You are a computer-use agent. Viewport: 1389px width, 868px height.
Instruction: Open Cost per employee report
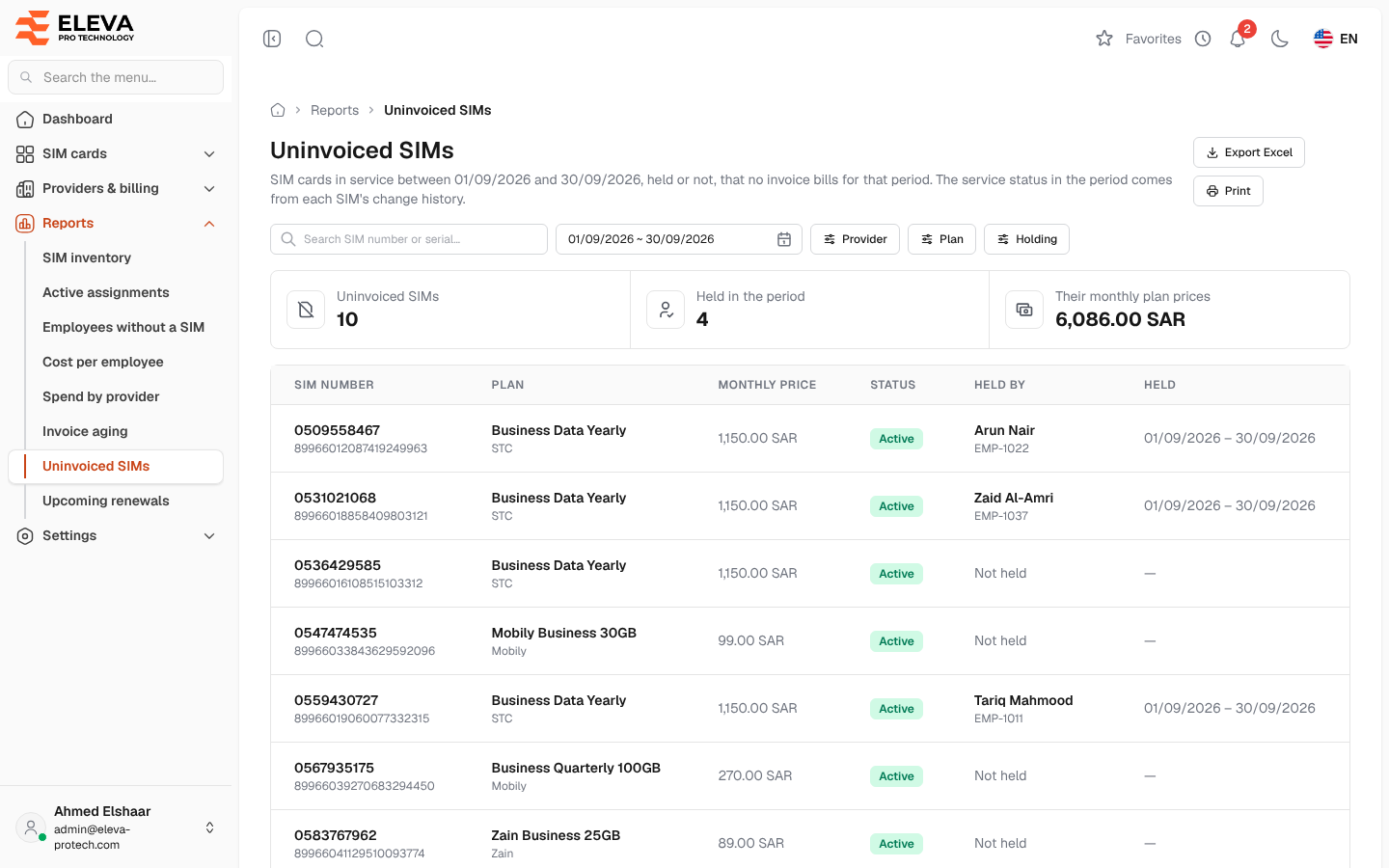[x=103, y=362]
